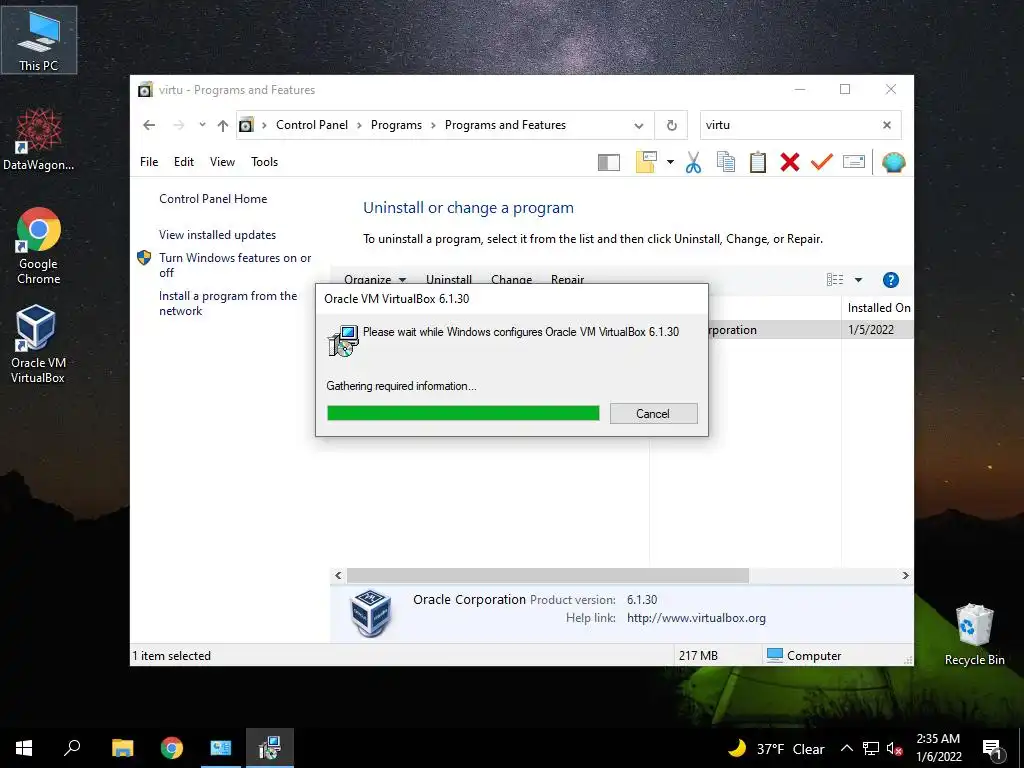Screen dimensions: 1024x768
Task: Open the recent locations dropdown arrow
Action: (202, 125)
